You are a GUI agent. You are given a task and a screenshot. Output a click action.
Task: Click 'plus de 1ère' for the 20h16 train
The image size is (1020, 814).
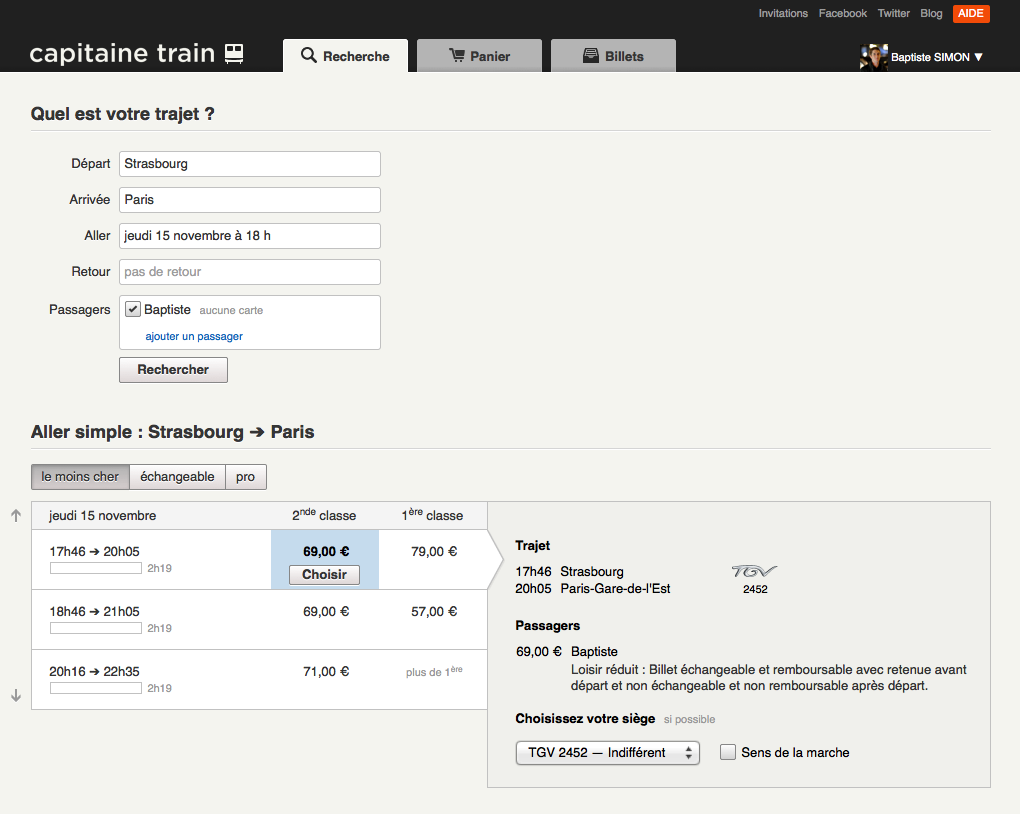[434, 671]
